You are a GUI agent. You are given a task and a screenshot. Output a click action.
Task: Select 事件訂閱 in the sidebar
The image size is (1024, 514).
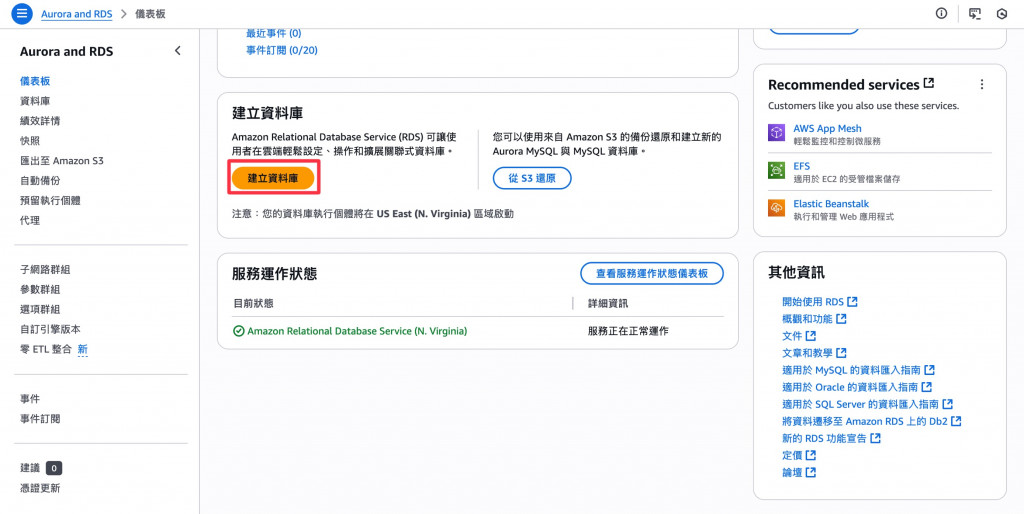(40, 419)
